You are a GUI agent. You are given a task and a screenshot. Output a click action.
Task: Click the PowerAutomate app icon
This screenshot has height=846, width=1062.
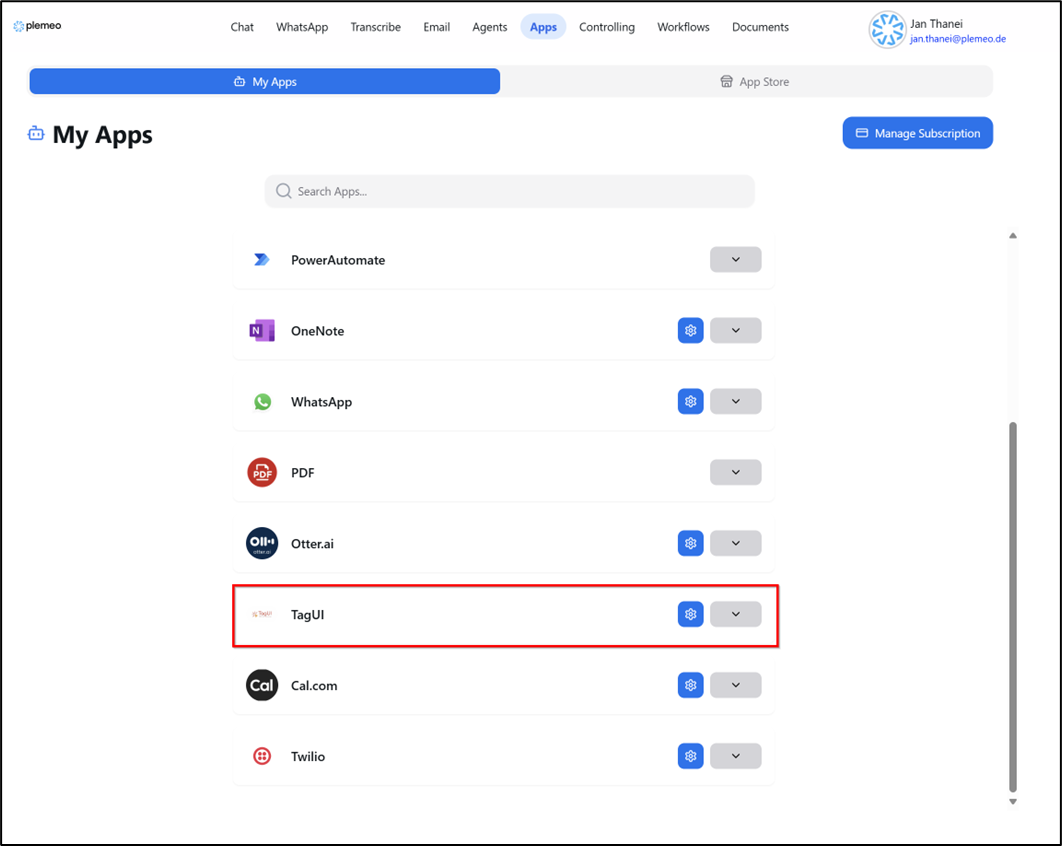261,259
